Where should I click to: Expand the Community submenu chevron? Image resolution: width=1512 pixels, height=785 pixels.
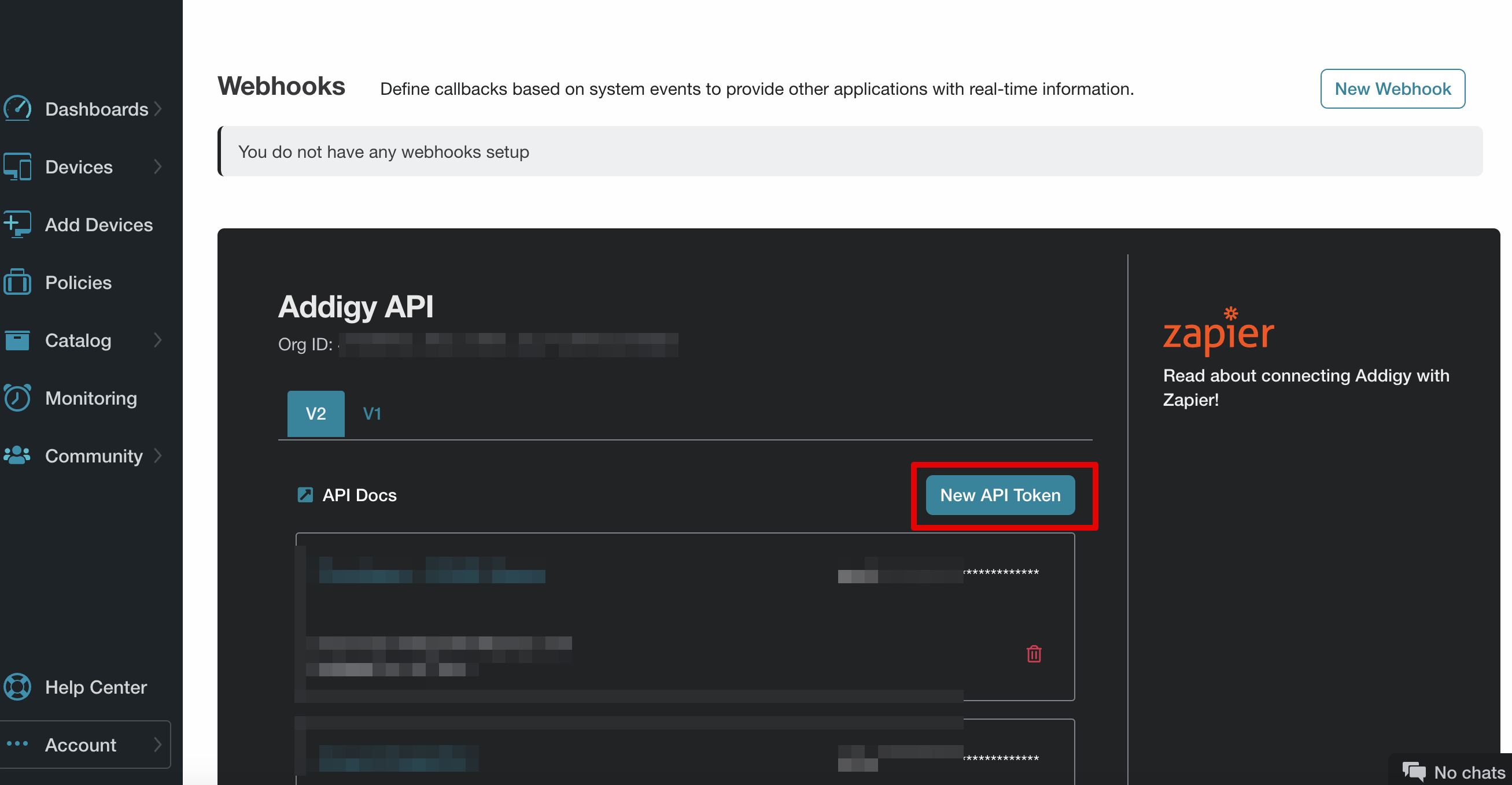click(157, 456)
